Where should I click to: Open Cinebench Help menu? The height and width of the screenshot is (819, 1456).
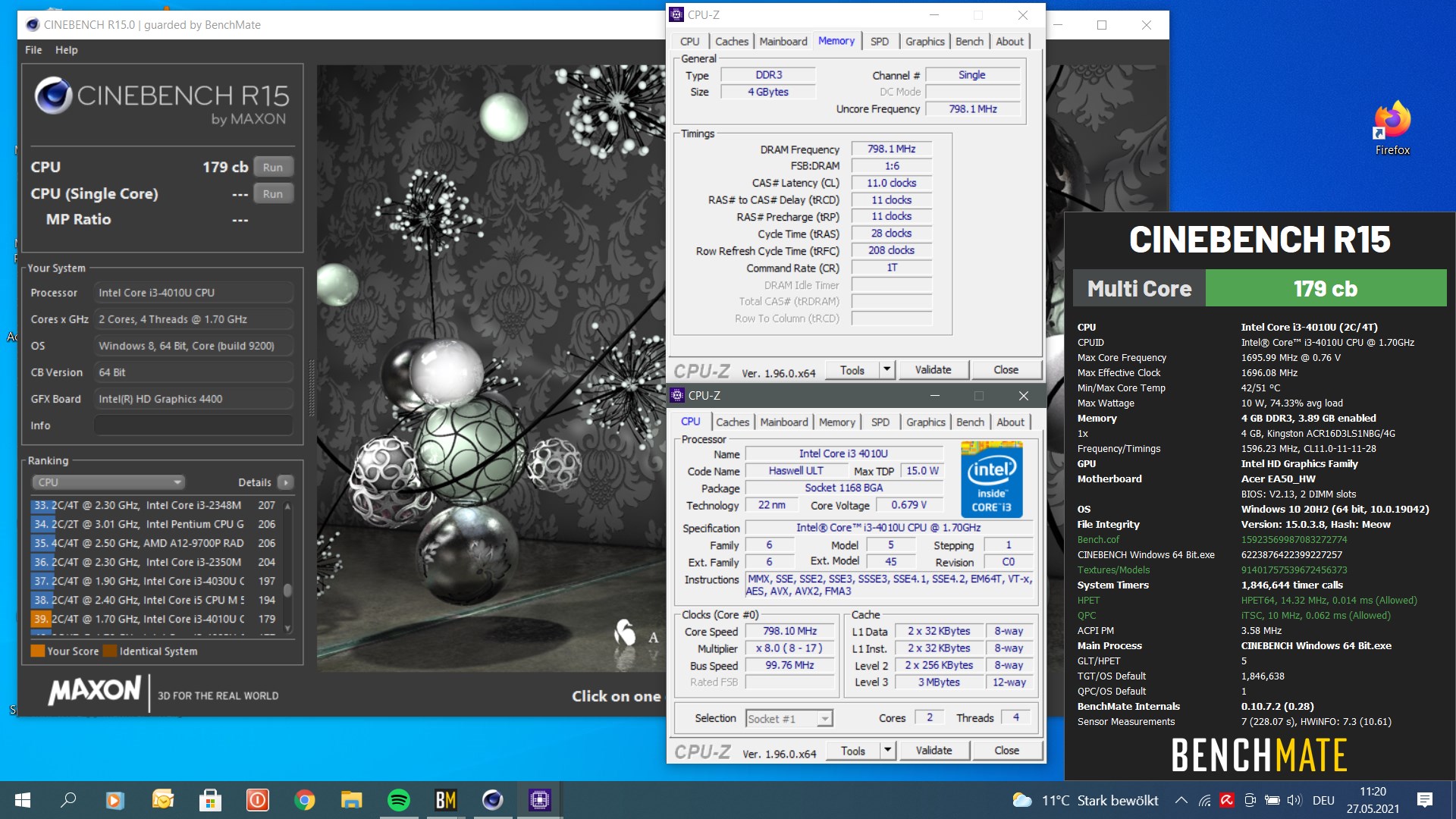66,50
